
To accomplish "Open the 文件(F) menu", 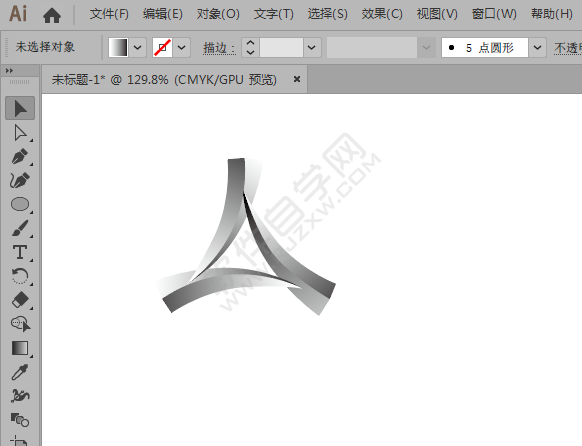I will (109, 14).
